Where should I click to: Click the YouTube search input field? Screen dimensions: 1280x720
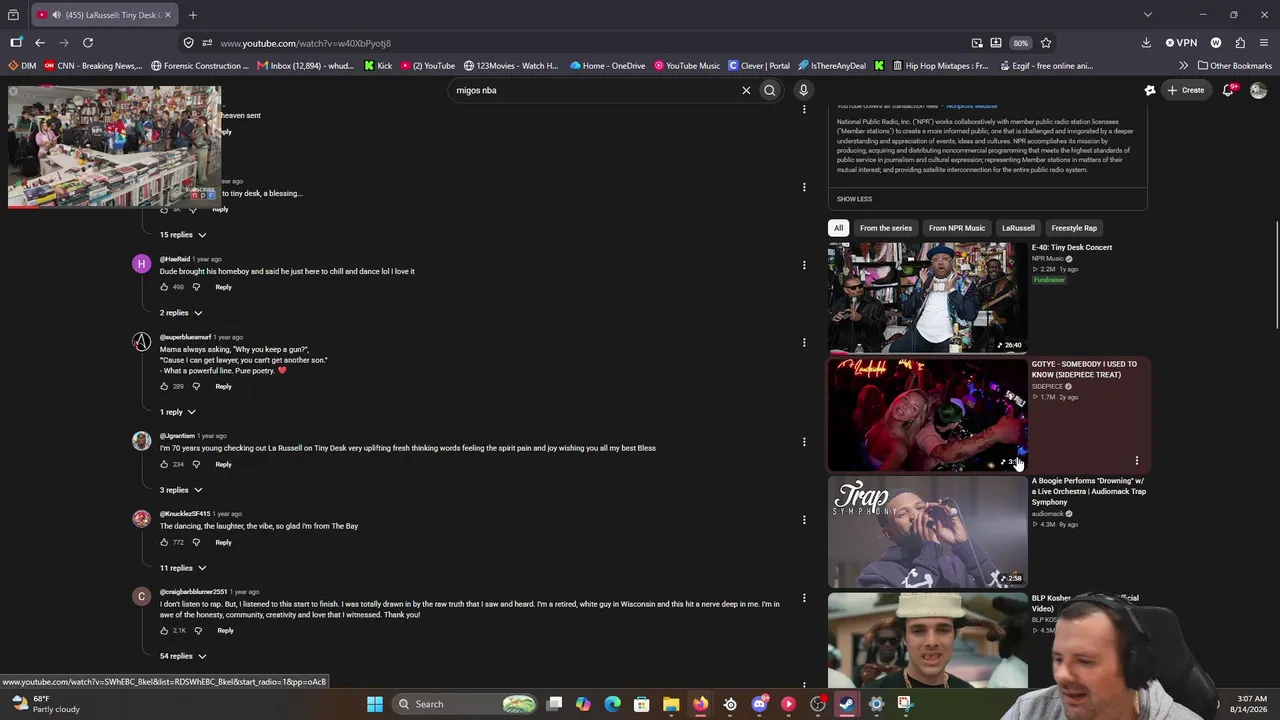click(595, 90)
